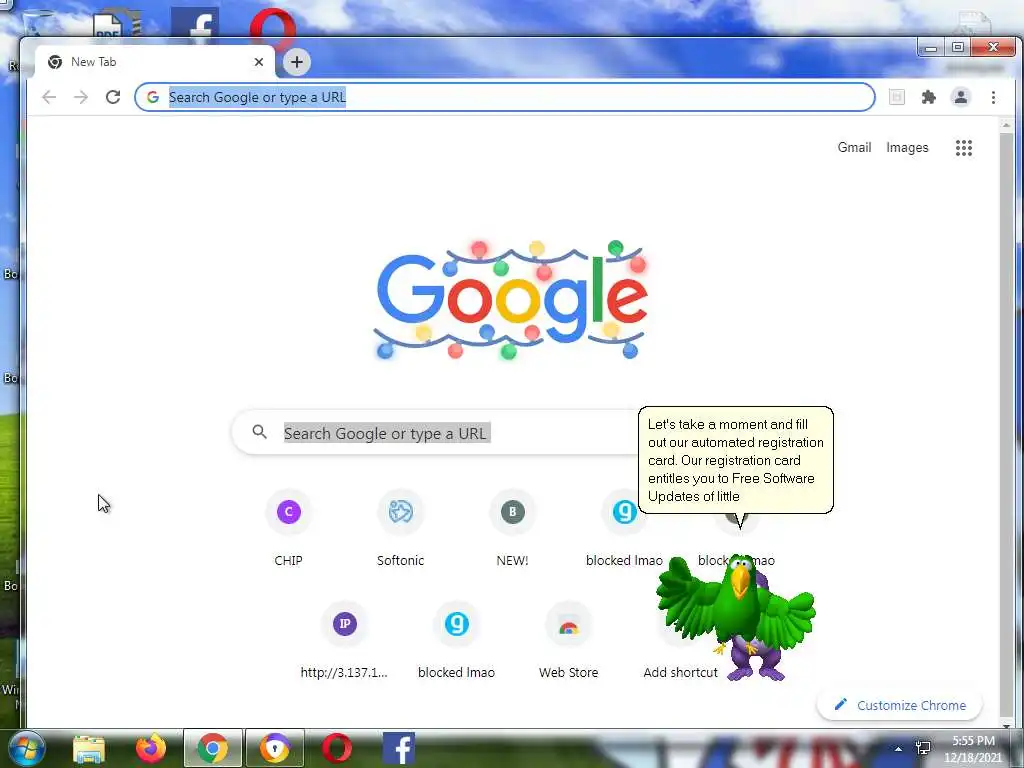
Task: Click the Google holiday doodle logo
Action: click(x=511, y=300)
